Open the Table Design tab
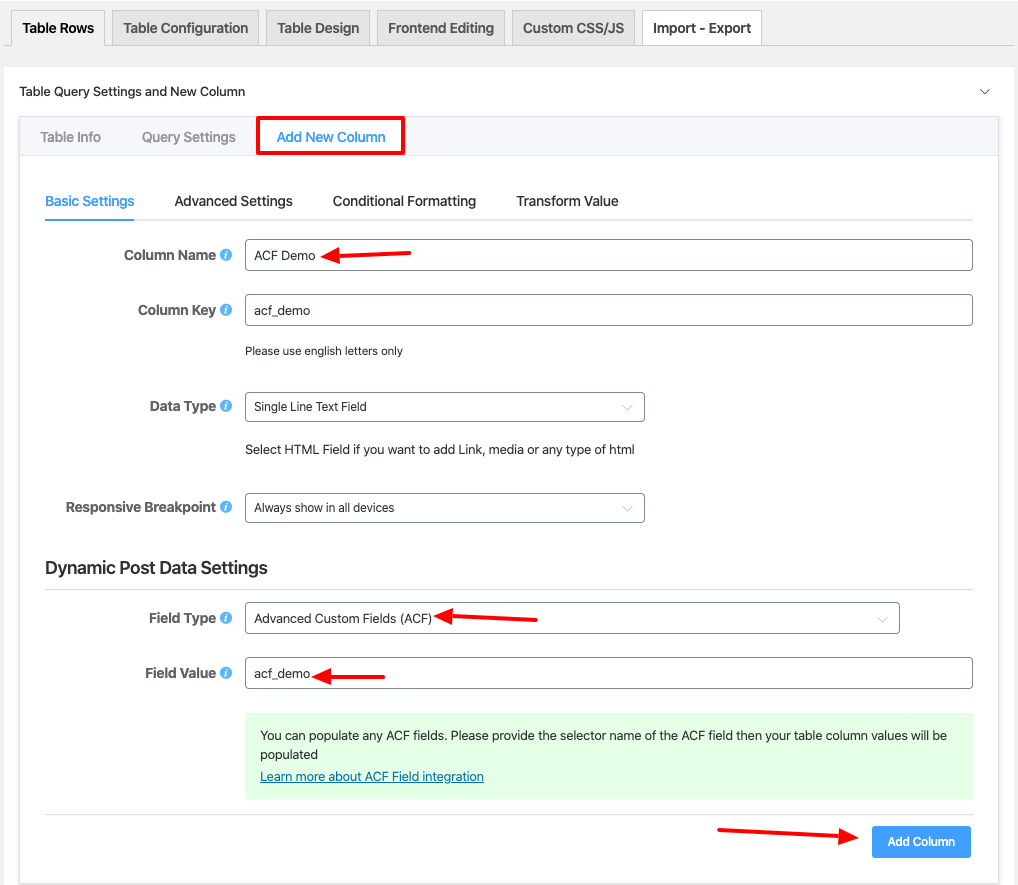Viewport: 1018px width, 885px height. coord(318,28)
